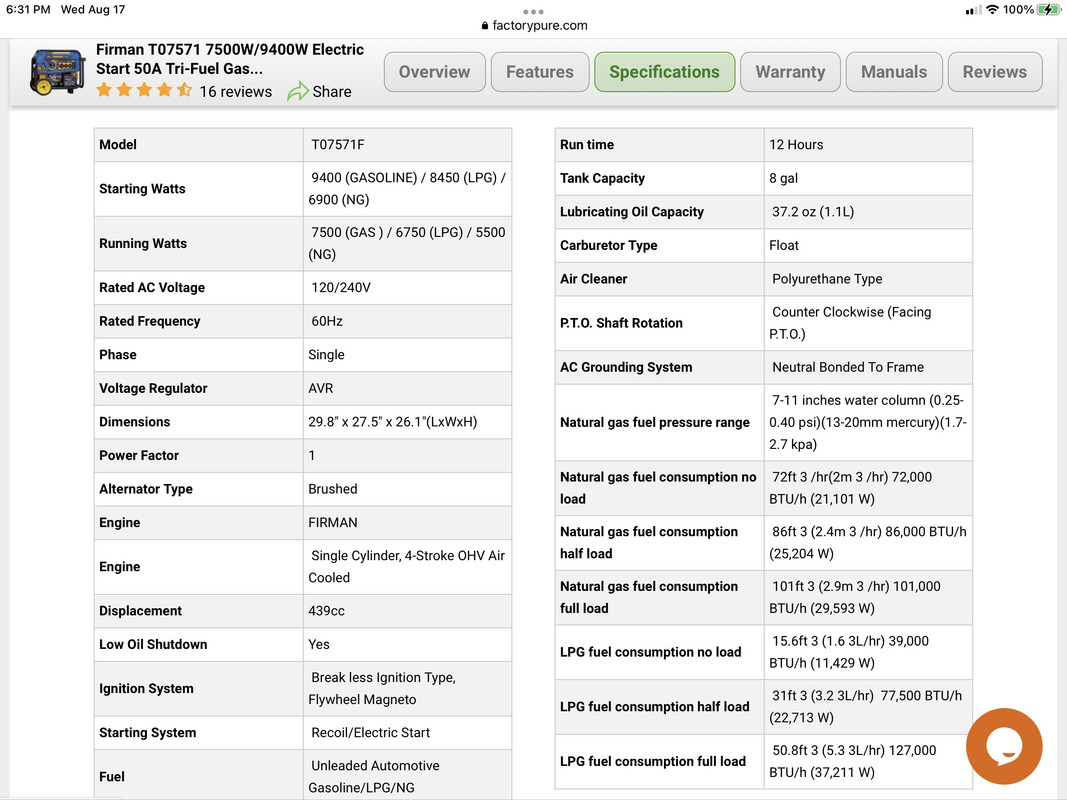Viewport: 1067px width, 800px height.
Task: Tap the battery icon in status bar
Action: (x=1047, y=10)
